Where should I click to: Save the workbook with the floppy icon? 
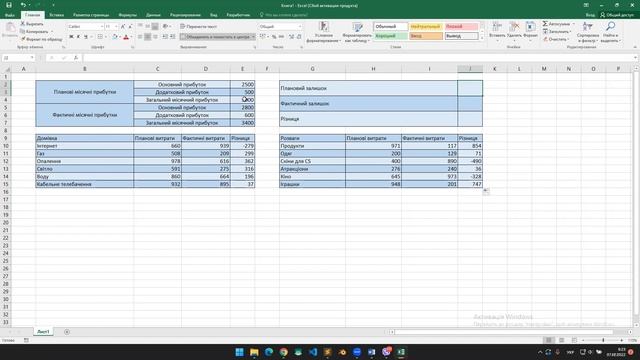coord(9,5)
